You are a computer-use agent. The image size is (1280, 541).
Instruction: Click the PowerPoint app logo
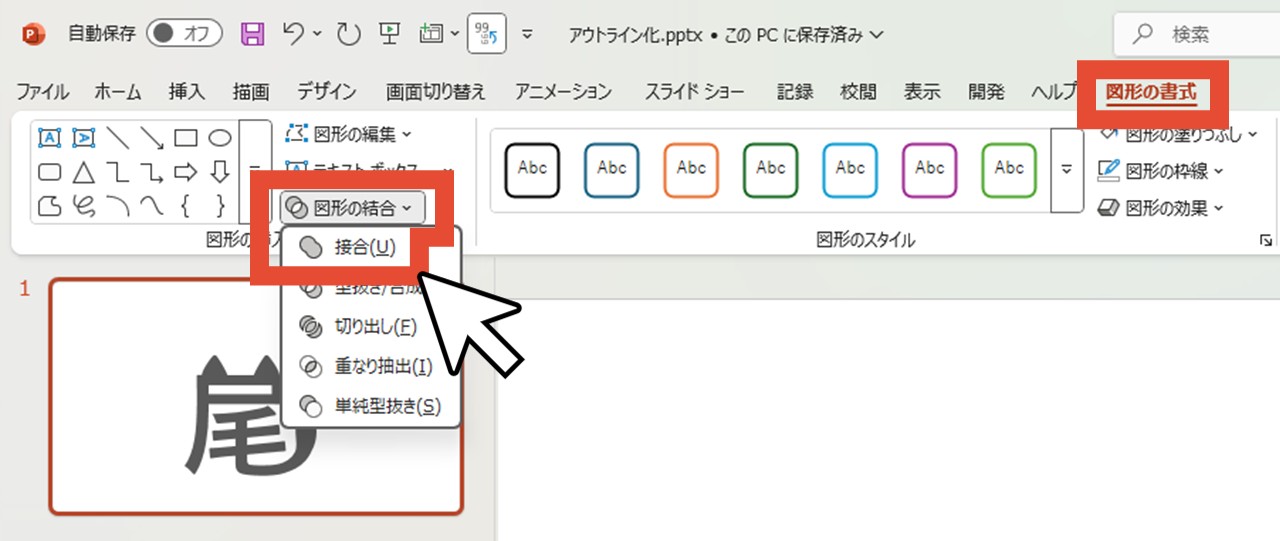pyautogui.click(x=34, y=34)
